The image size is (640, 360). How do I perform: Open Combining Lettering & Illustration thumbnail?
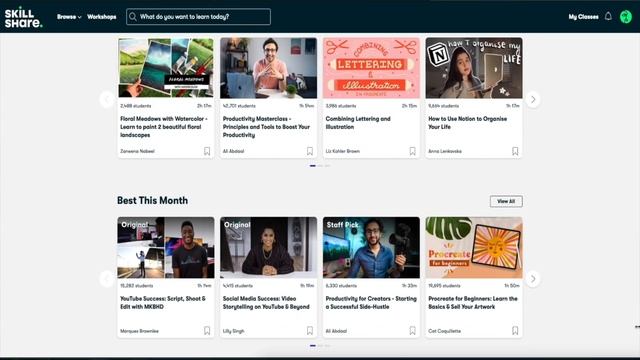(371, 68)
